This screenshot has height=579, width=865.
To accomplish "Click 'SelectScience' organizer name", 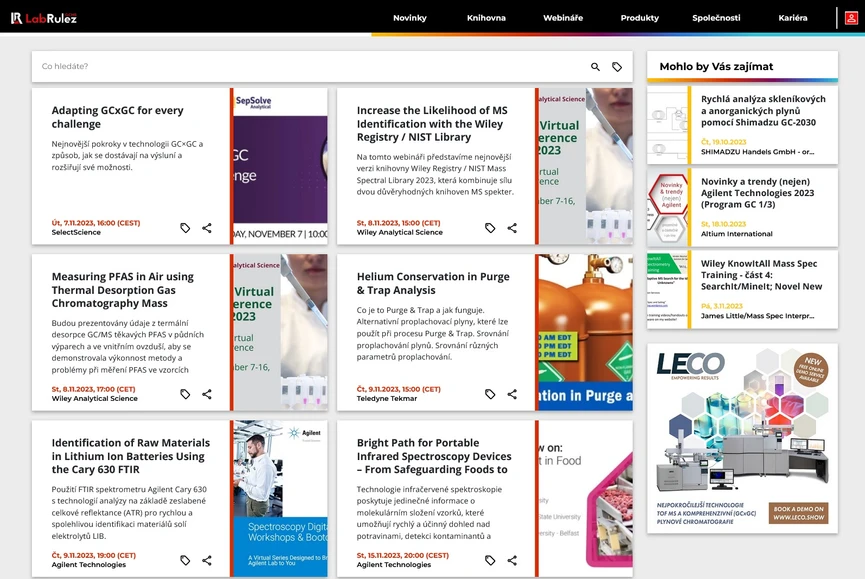I will pyautogui.click(x=76, y=233).
